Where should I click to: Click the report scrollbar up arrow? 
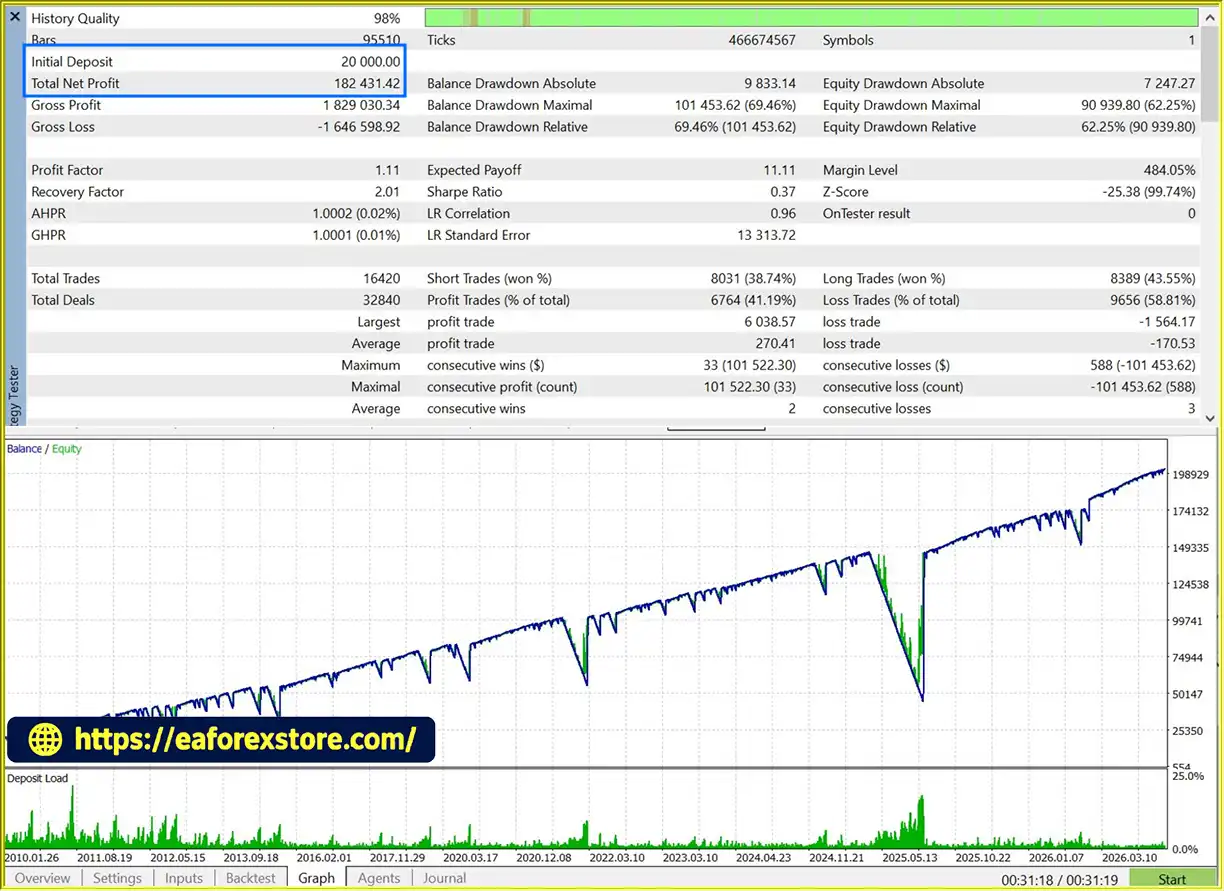(x=1210, y=16)
